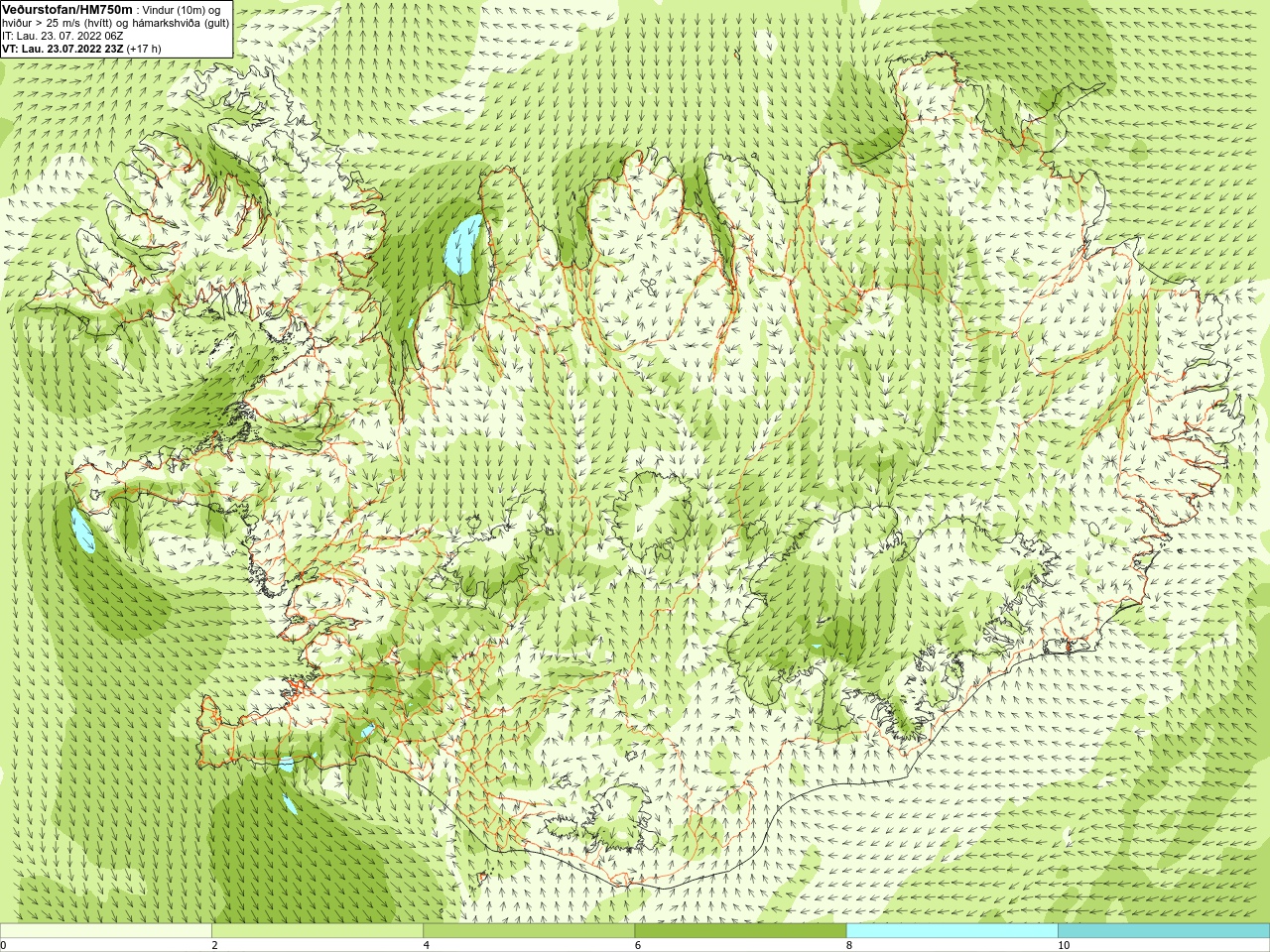Click the '(+17 h)' forecast offset text
The image size is (1270, 952).
coord(144,49)
